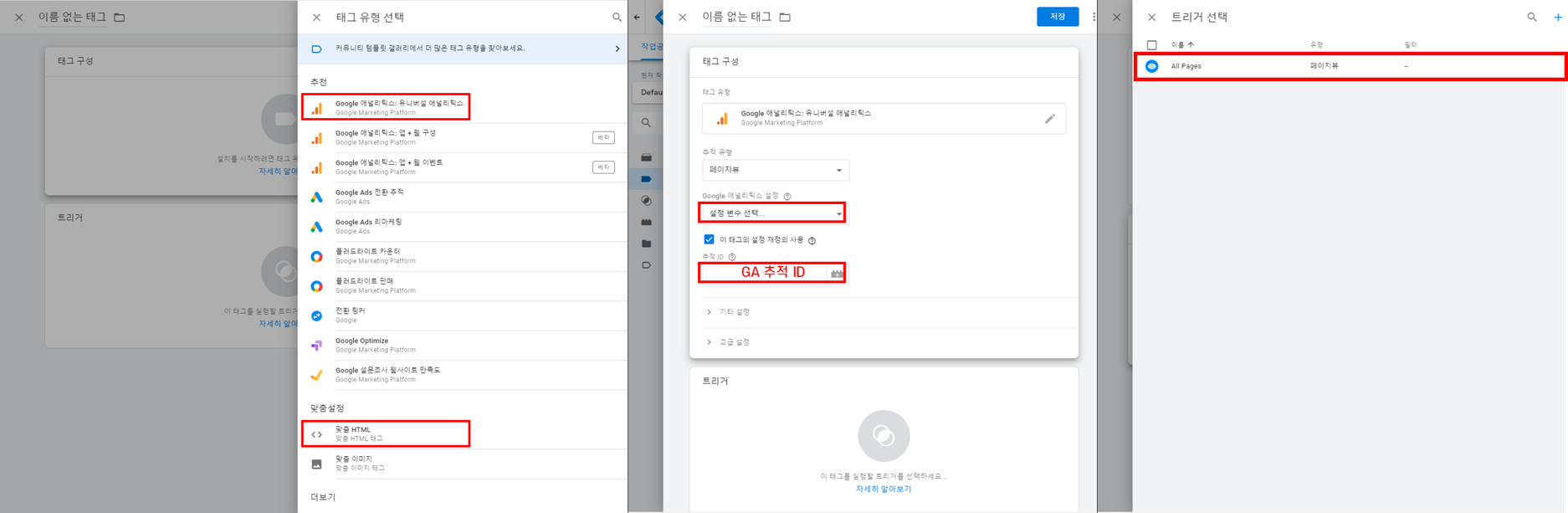Edit 이름 없는 태그 title beside 저장 button
The width and height of the screenshot is (1568, 513).
(736, 17)
